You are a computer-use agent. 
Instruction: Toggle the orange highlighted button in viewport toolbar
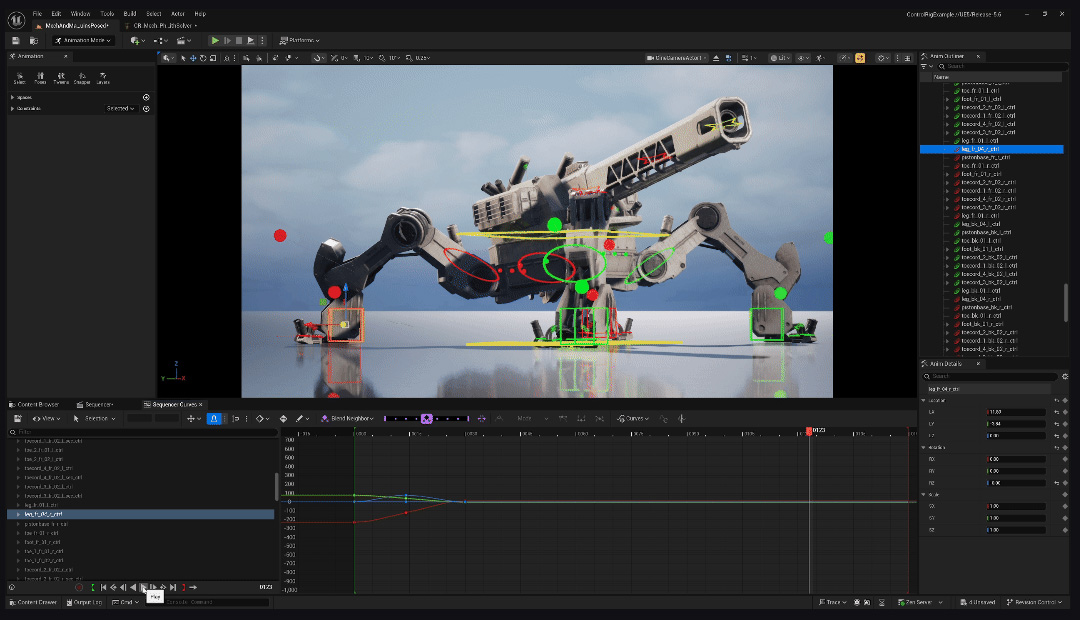coord(859,58)
